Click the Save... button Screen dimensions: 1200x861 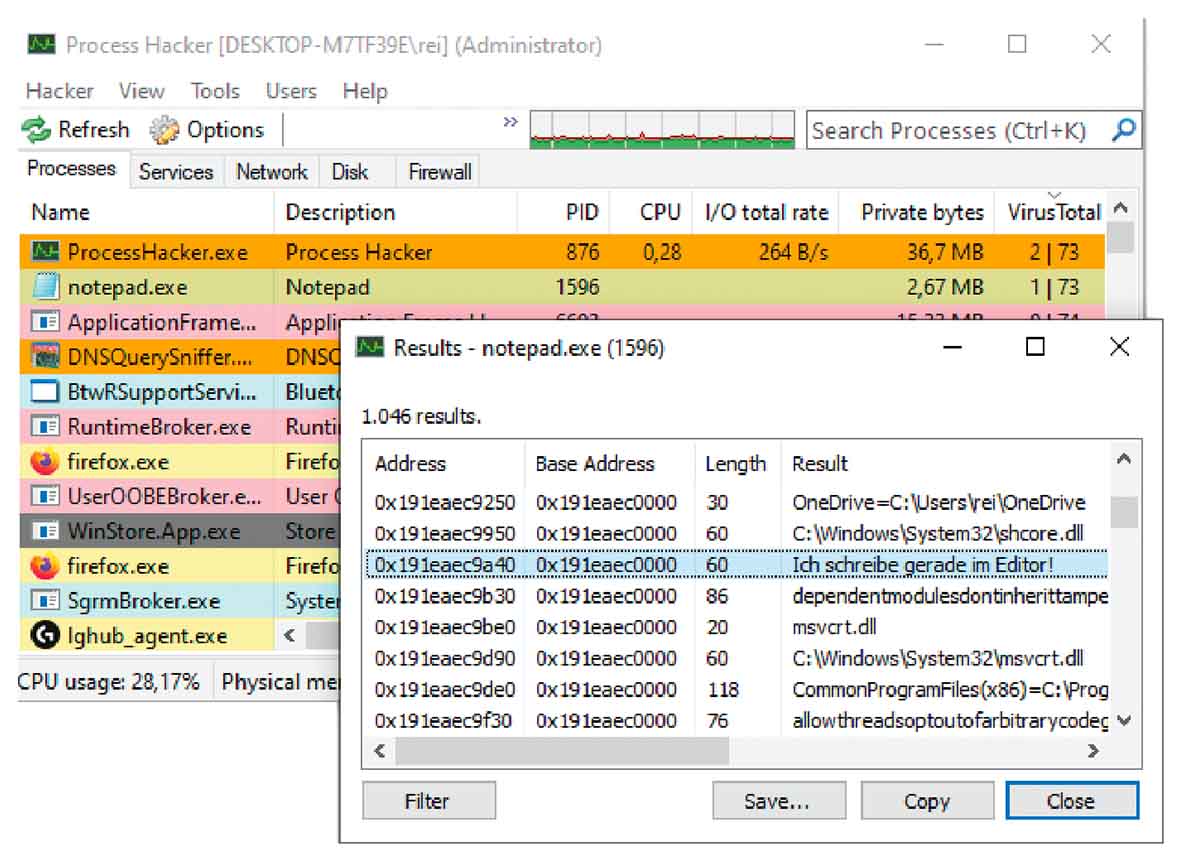(x=776, y=801)
